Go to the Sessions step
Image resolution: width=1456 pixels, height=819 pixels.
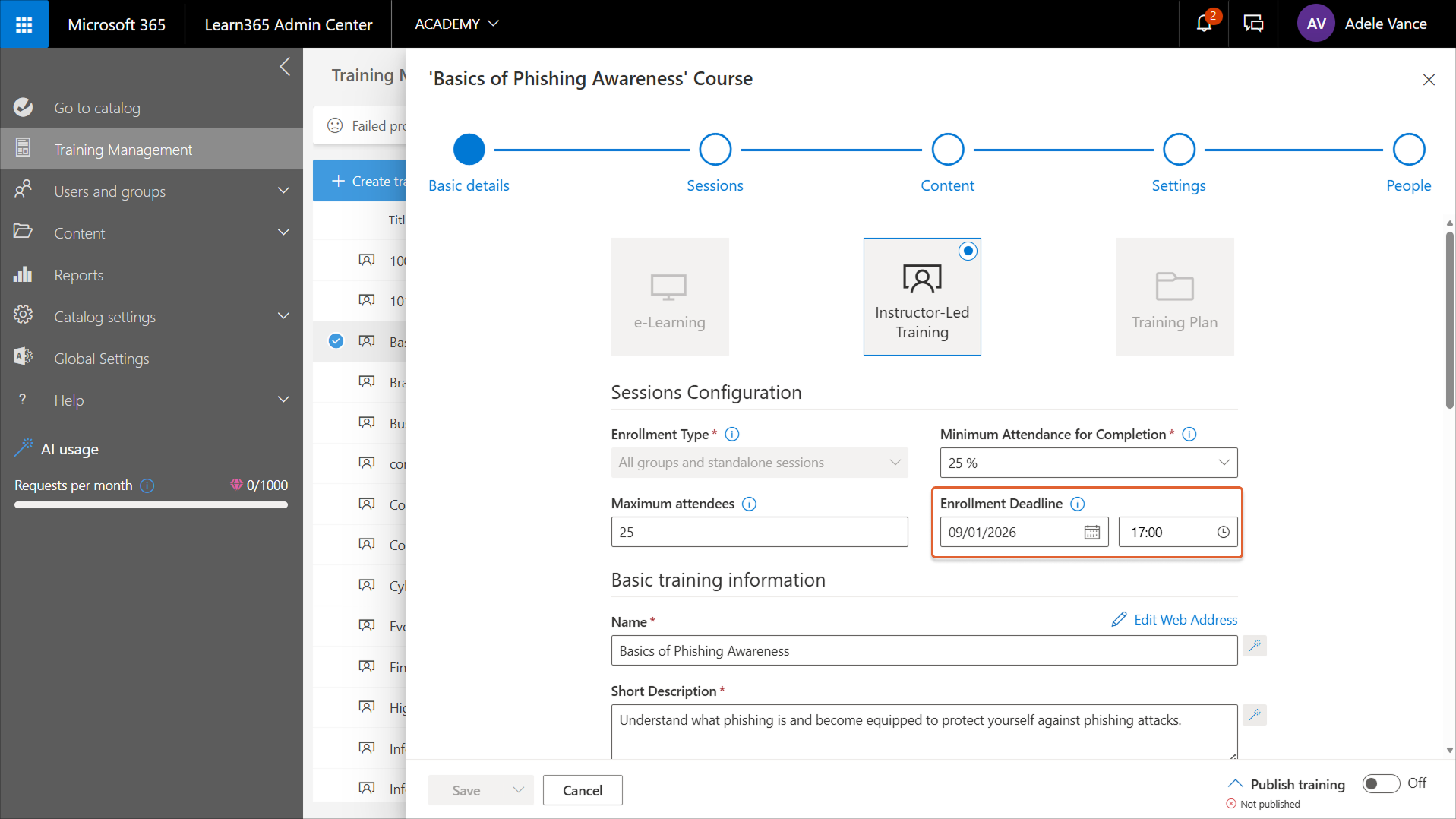coord(715,150)
